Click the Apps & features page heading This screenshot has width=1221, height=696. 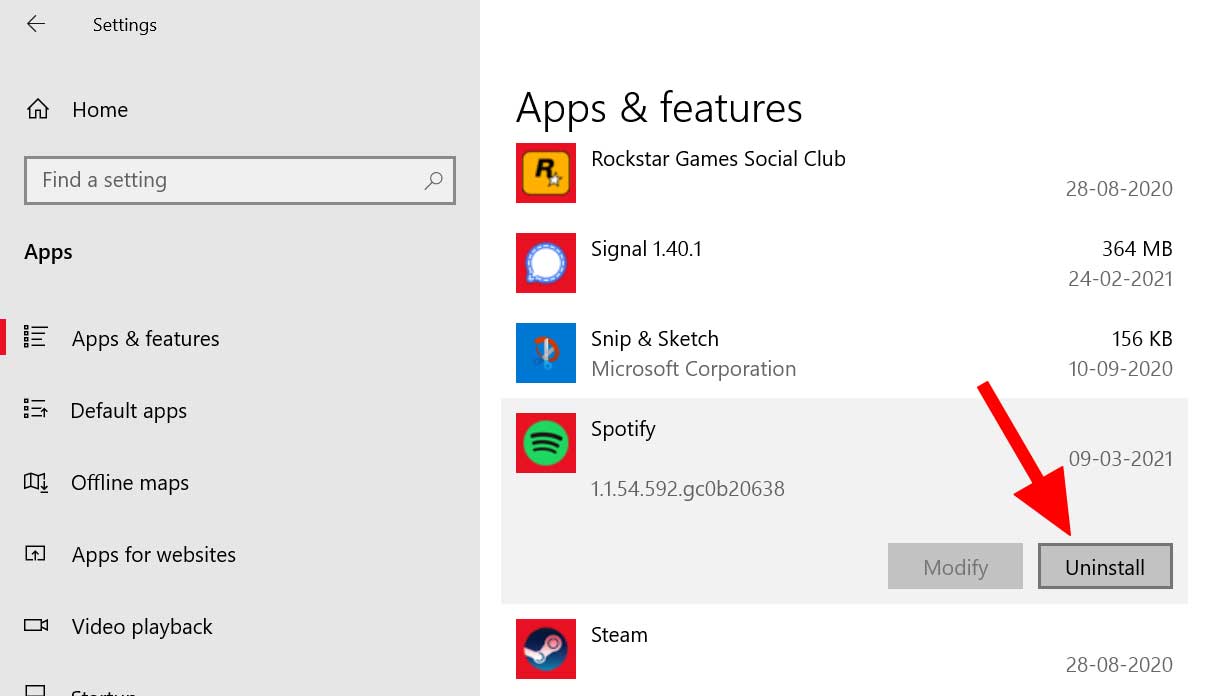coord(659,108)
